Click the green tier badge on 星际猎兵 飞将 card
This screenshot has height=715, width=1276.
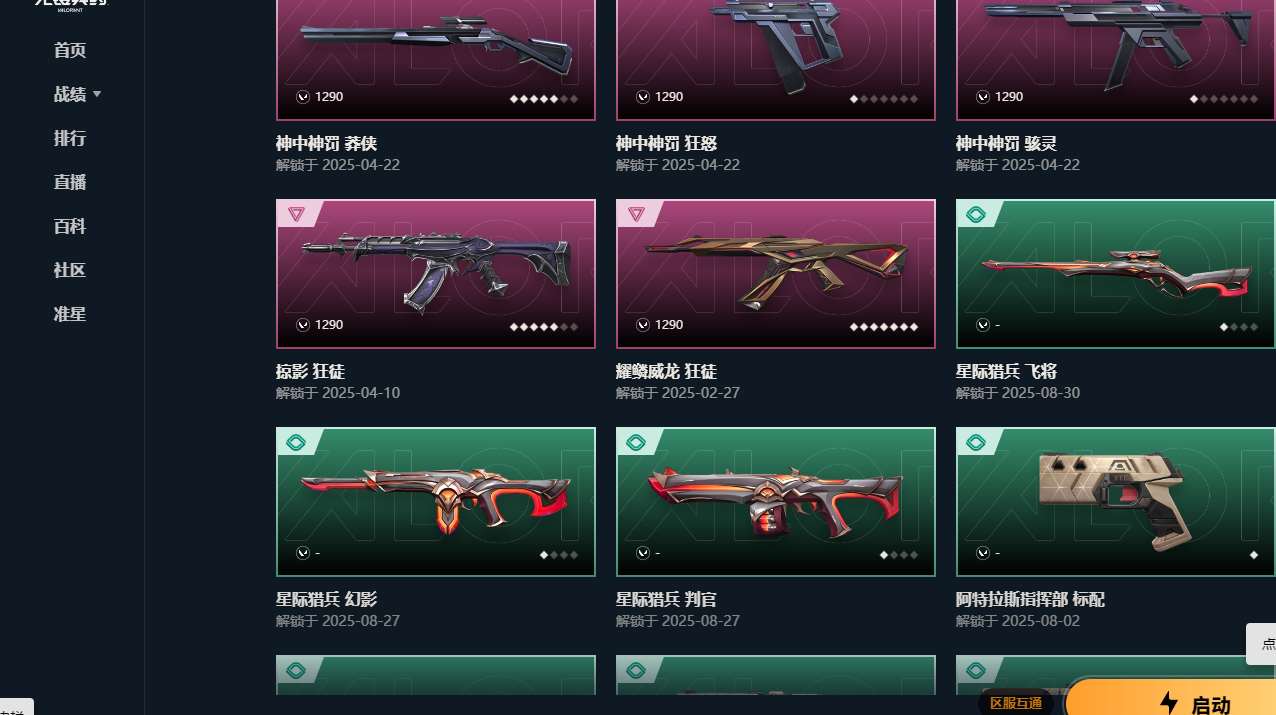coord(976,214)
